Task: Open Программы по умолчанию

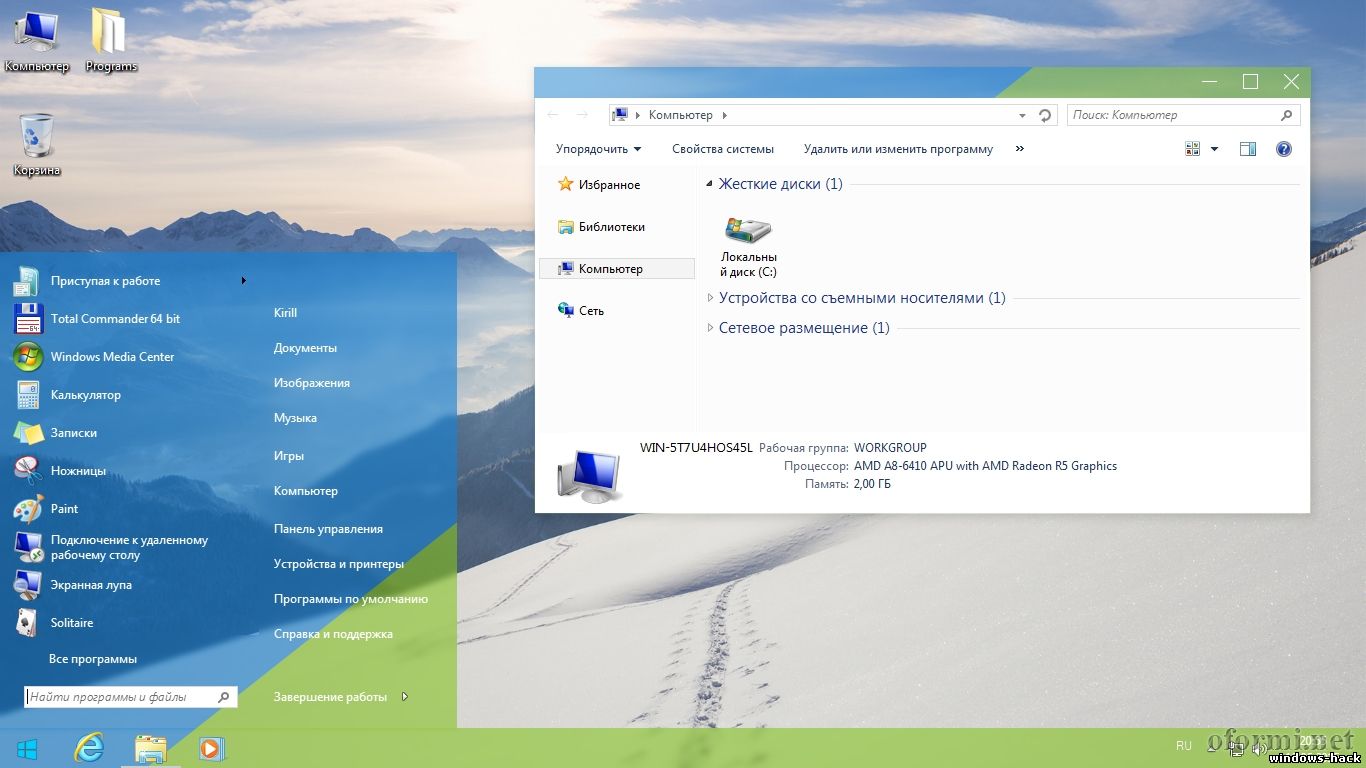Action: point(351,599)
